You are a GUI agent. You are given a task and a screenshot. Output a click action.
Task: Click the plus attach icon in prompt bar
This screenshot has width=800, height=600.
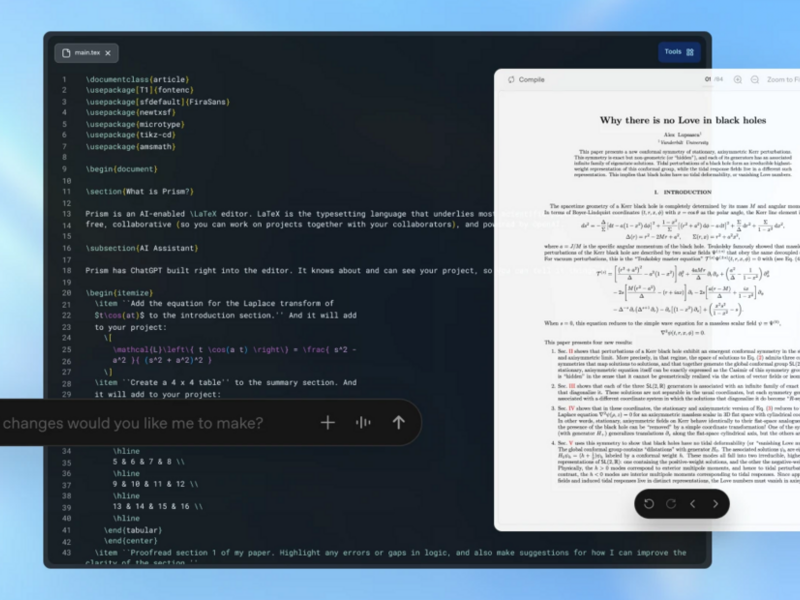328,422
